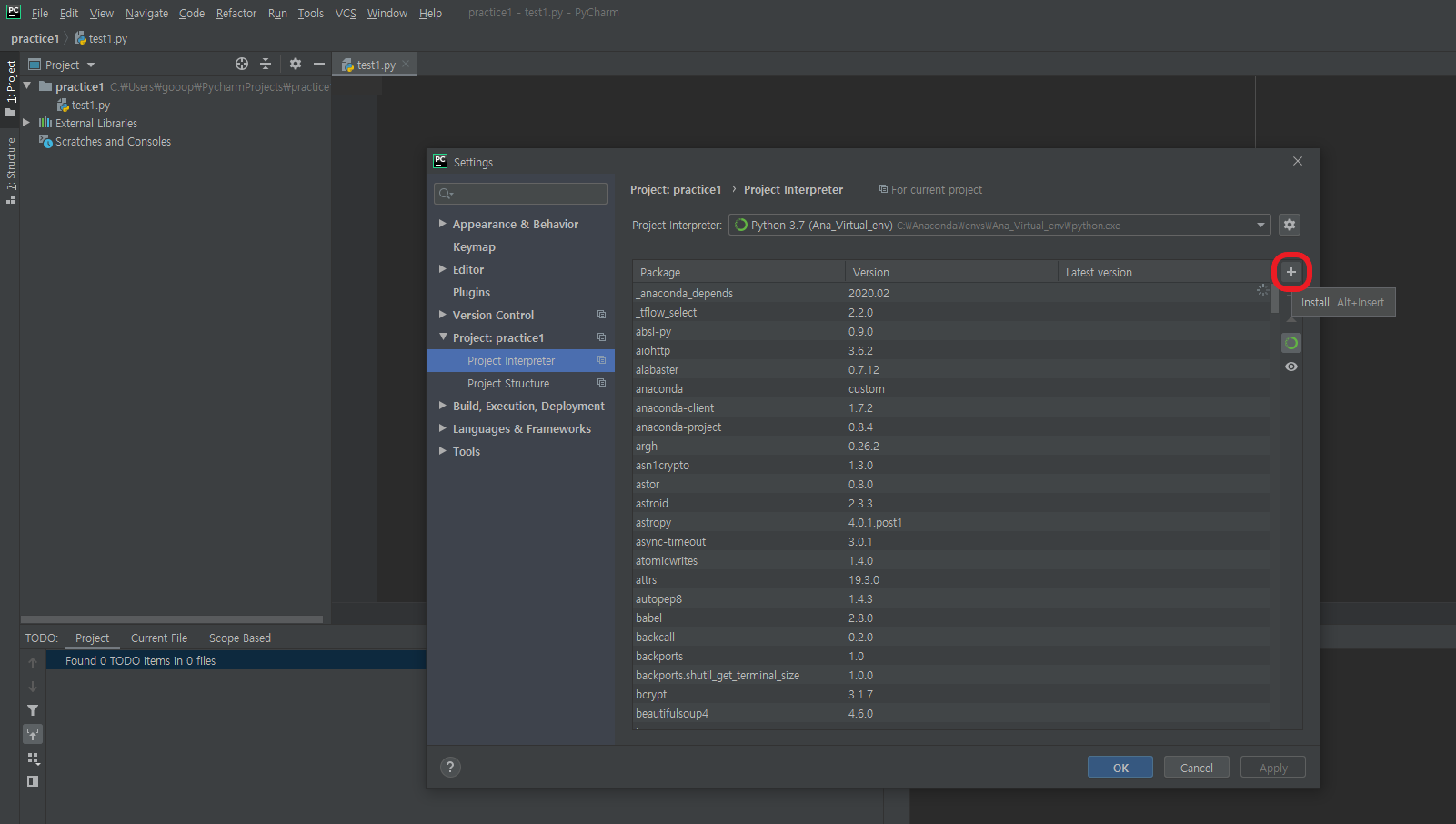The height and width of the screenshot is (824, 1456).
Task: Click the Cancel button in Settings
Action: [1197, 768]
